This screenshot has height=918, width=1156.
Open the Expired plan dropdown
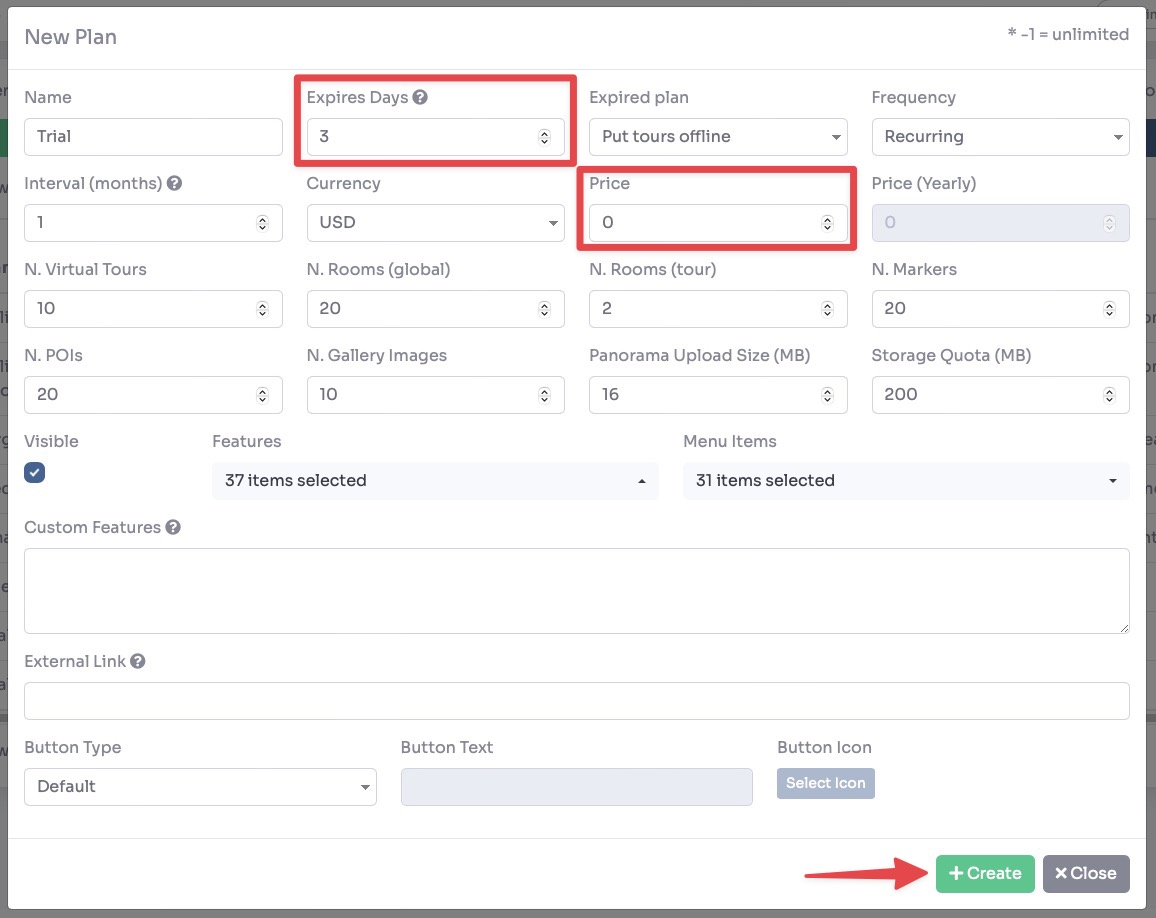(x=718, y=137)
